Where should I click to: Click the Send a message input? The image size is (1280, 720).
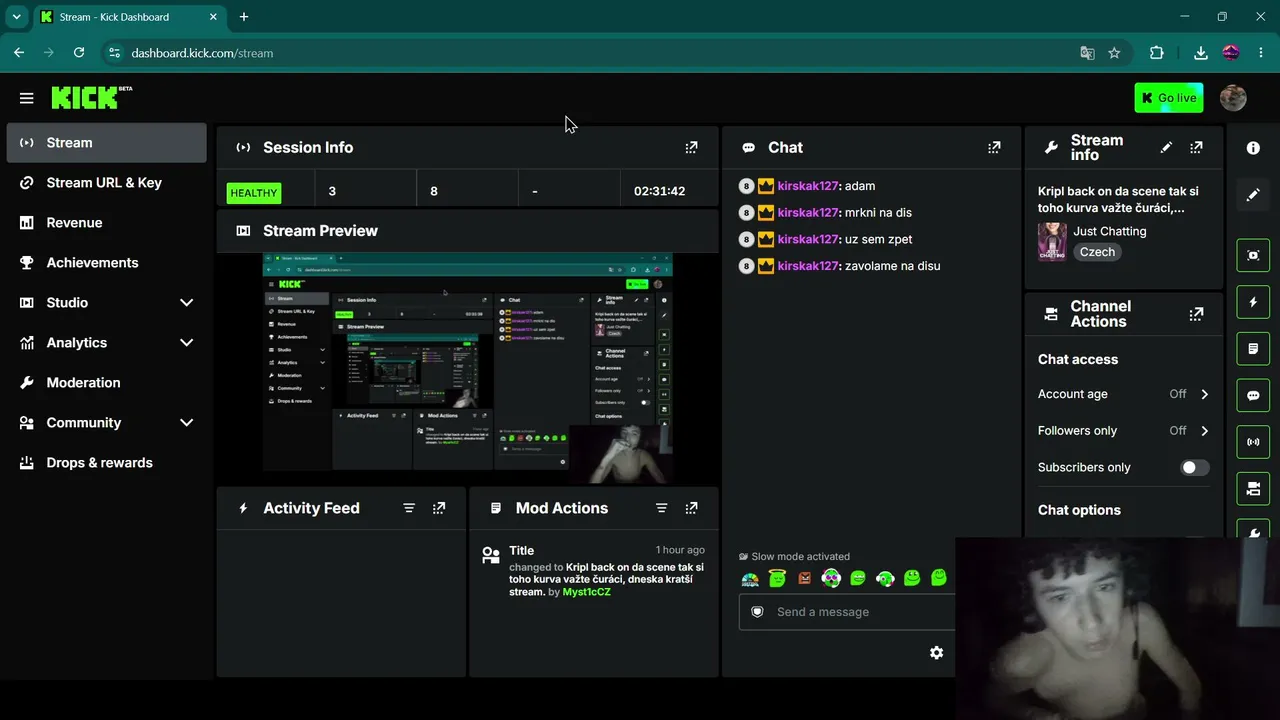848,612
